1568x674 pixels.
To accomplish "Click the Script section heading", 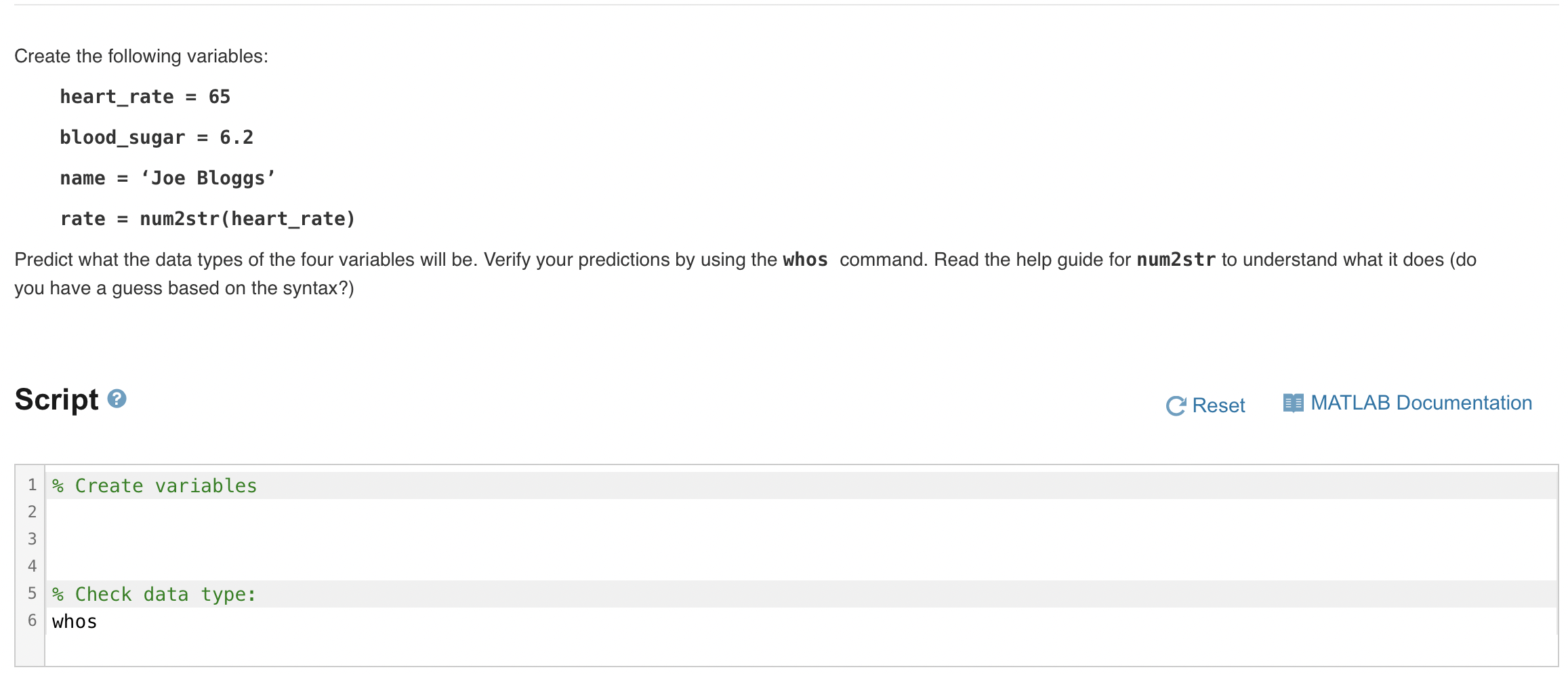I will coord(56,399).
